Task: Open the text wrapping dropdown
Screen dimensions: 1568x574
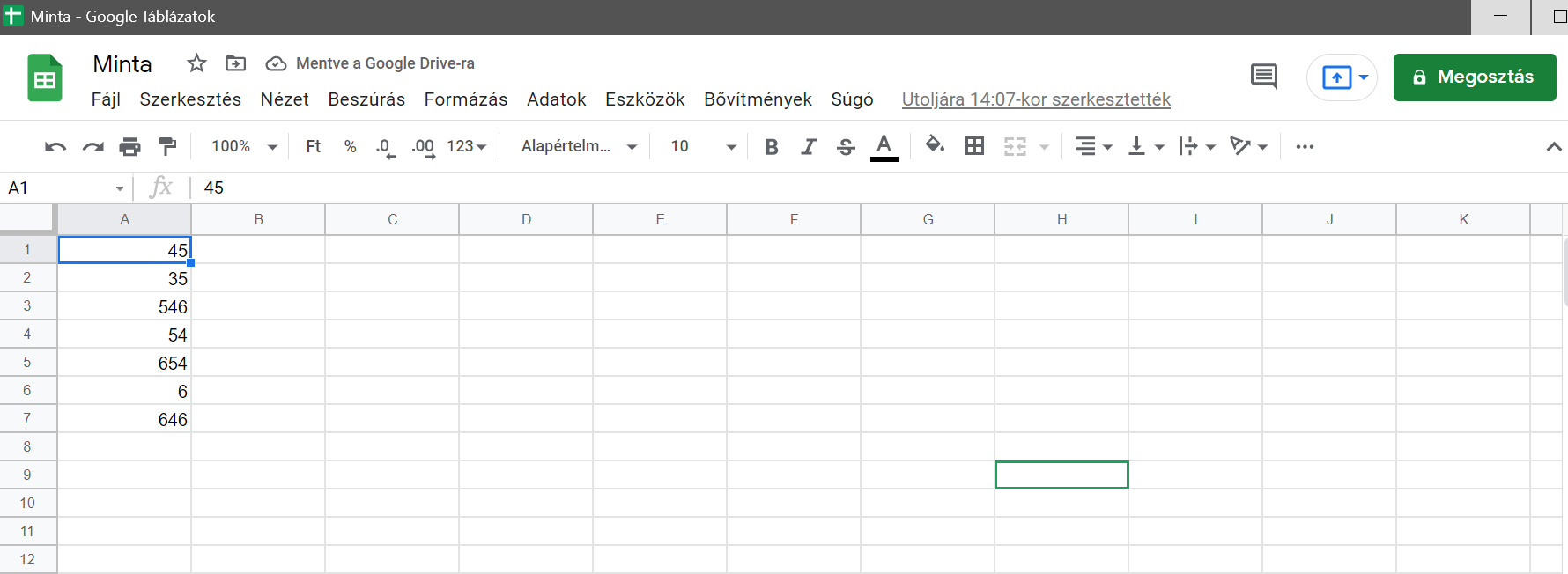Action: (1197, 147)
